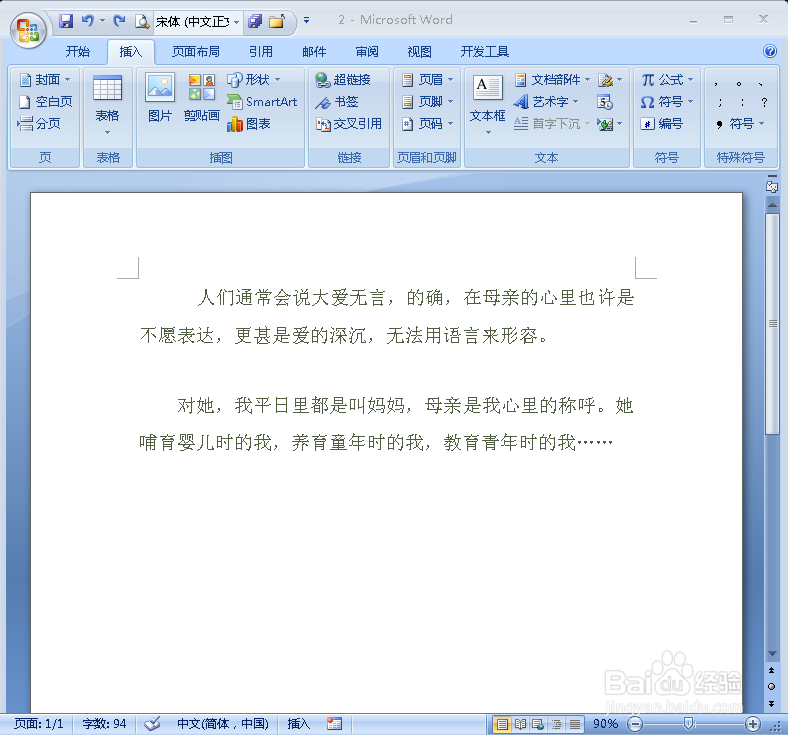Switch to the Page Layout (页面布局) tab
The height and width of the screenshot is (735, 788).
pyautogui.click(x=195, y=51)
